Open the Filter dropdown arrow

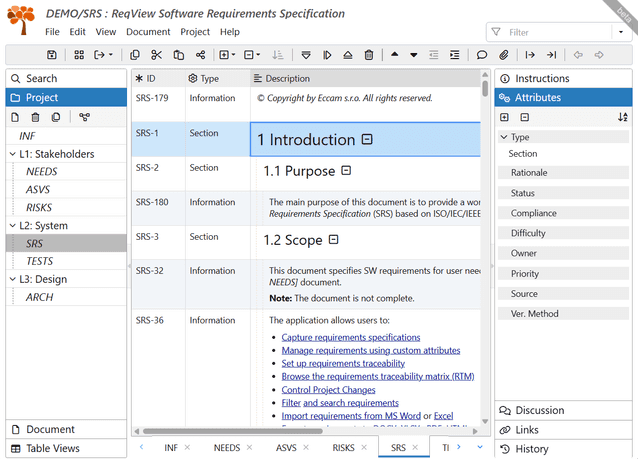pos(621,32)
